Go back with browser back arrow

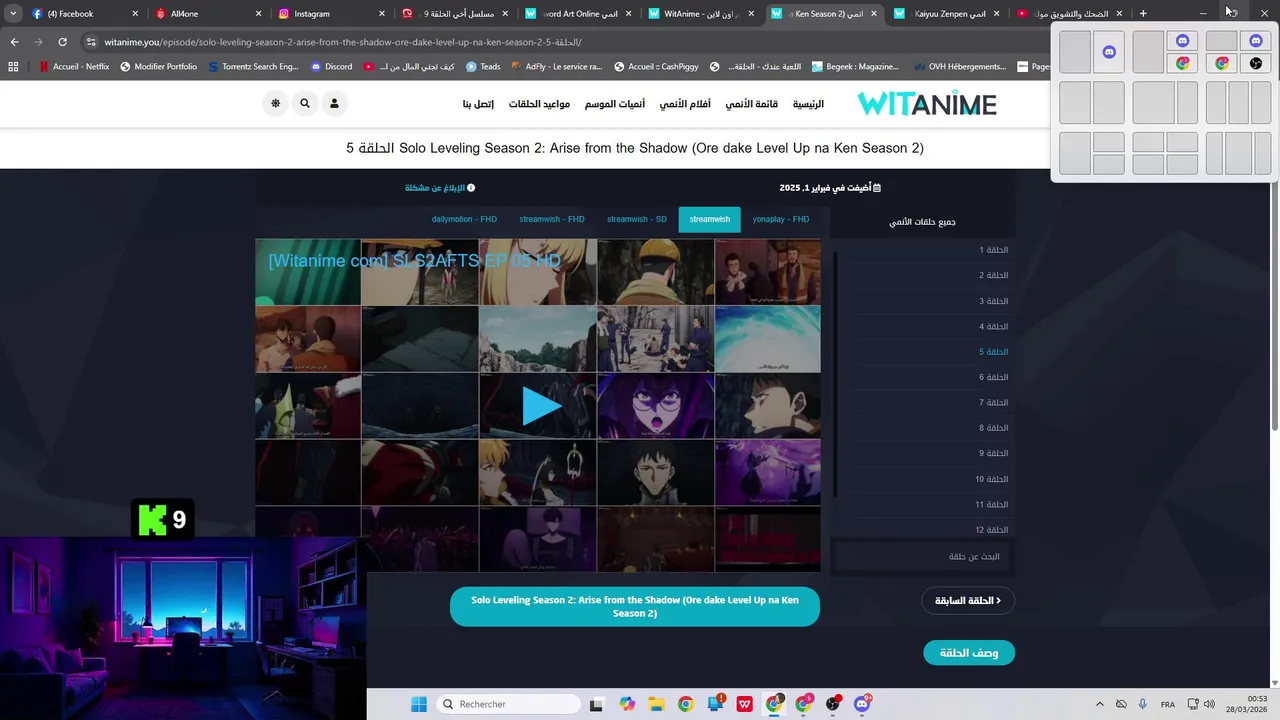click(x=14, y=42)
